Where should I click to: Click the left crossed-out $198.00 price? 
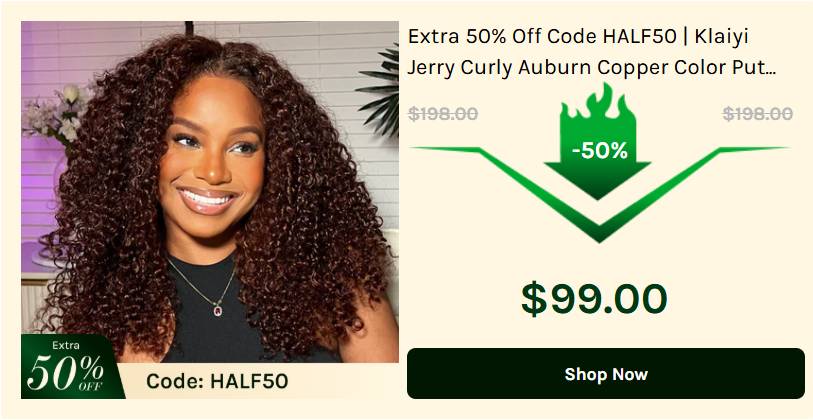click(x=443, y=114)
